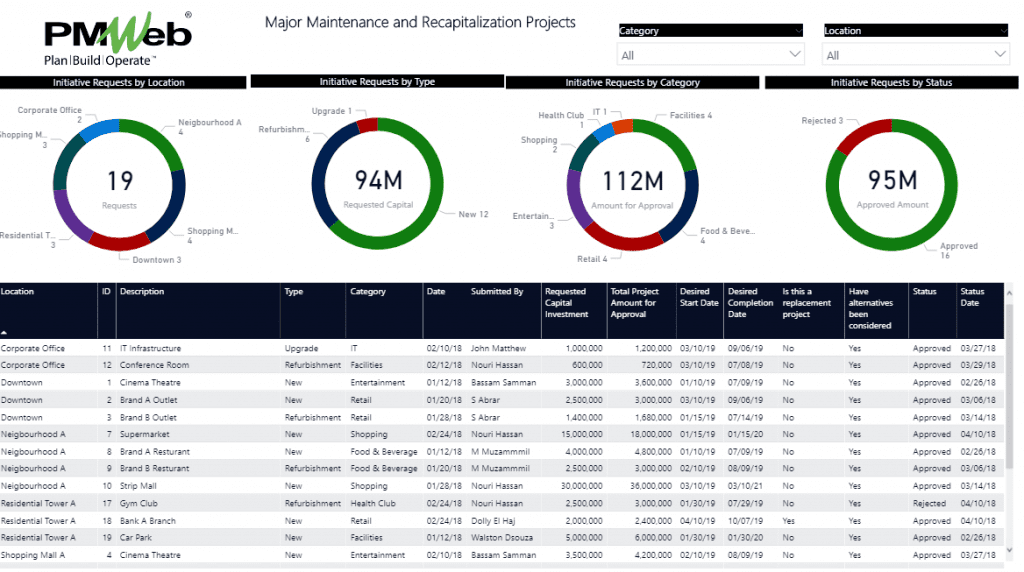
Task: Click the 'Rejected' status in Gym Club row
Action: click(929, 503)
